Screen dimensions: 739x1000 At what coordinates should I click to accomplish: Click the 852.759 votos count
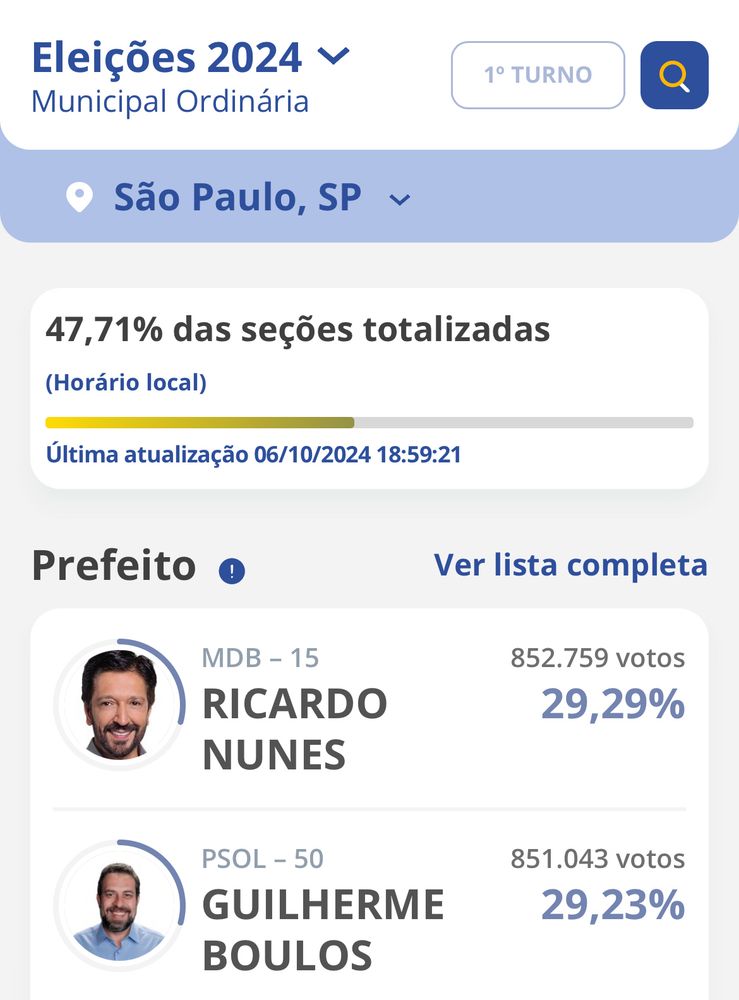[597, 658]
